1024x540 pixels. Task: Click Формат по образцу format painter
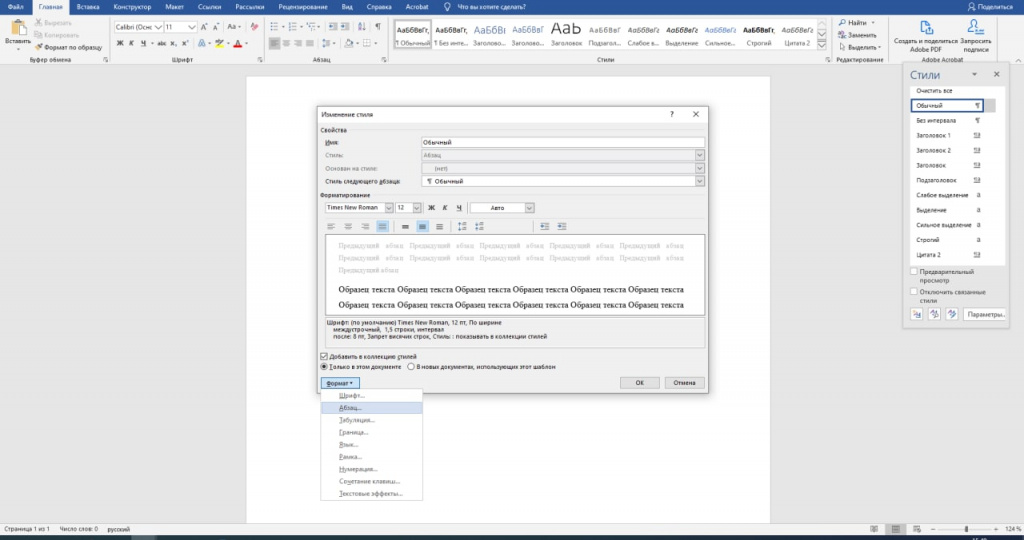pos(69,47)
